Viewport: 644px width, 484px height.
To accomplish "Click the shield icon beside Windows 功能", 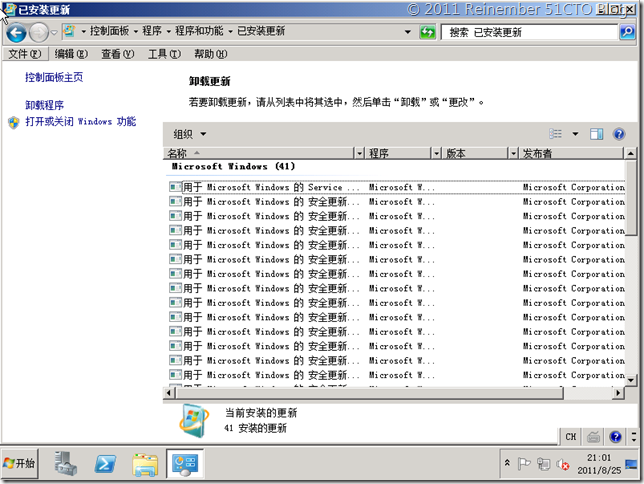I will click(14, 122).
